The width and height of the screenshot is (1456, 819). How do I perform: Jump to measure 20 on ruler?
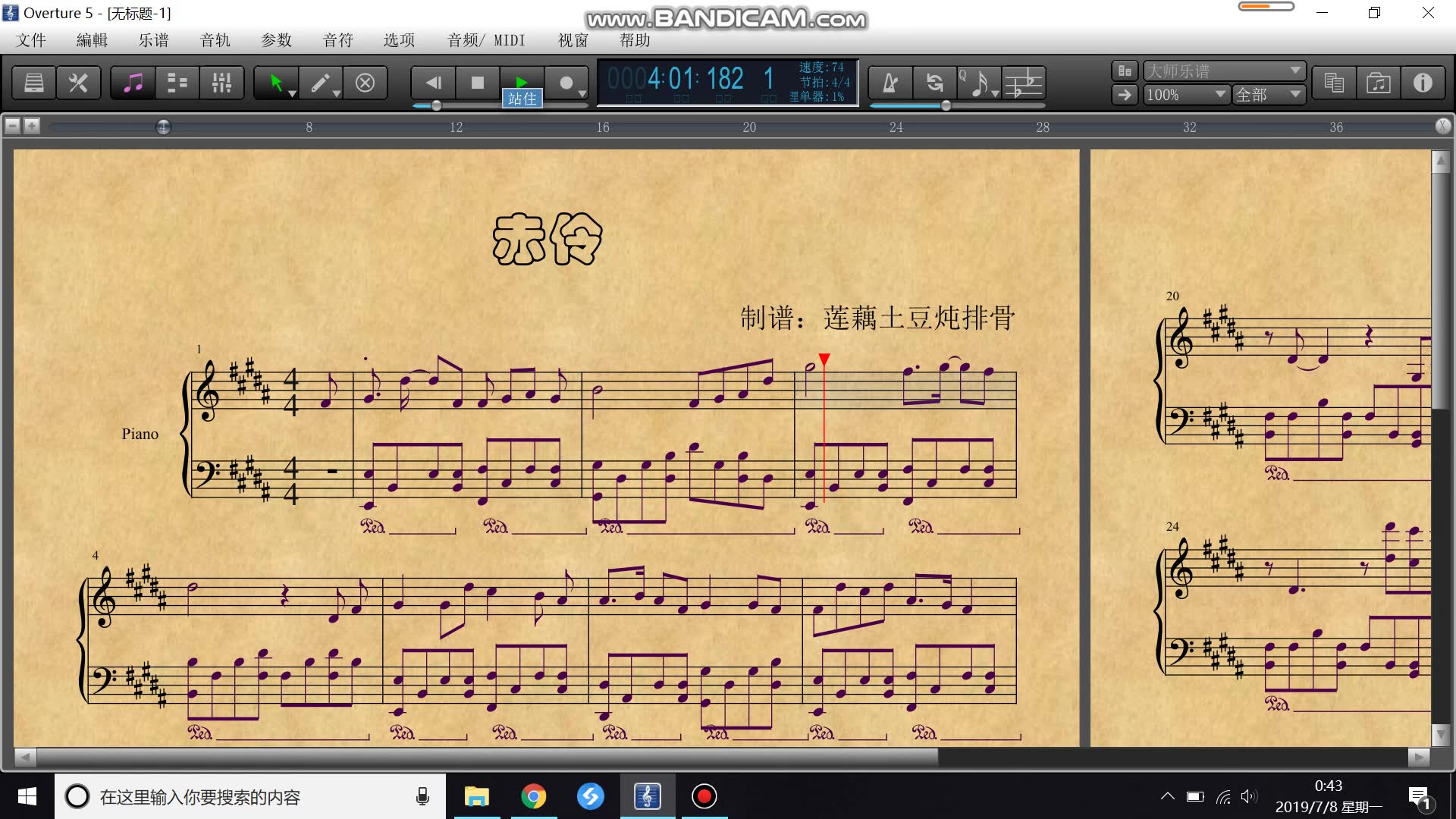coord(749,127)
